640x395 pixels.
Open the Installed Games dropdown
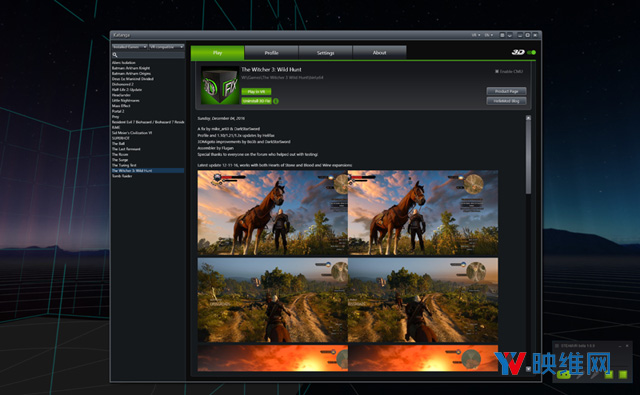coord(129,47)
